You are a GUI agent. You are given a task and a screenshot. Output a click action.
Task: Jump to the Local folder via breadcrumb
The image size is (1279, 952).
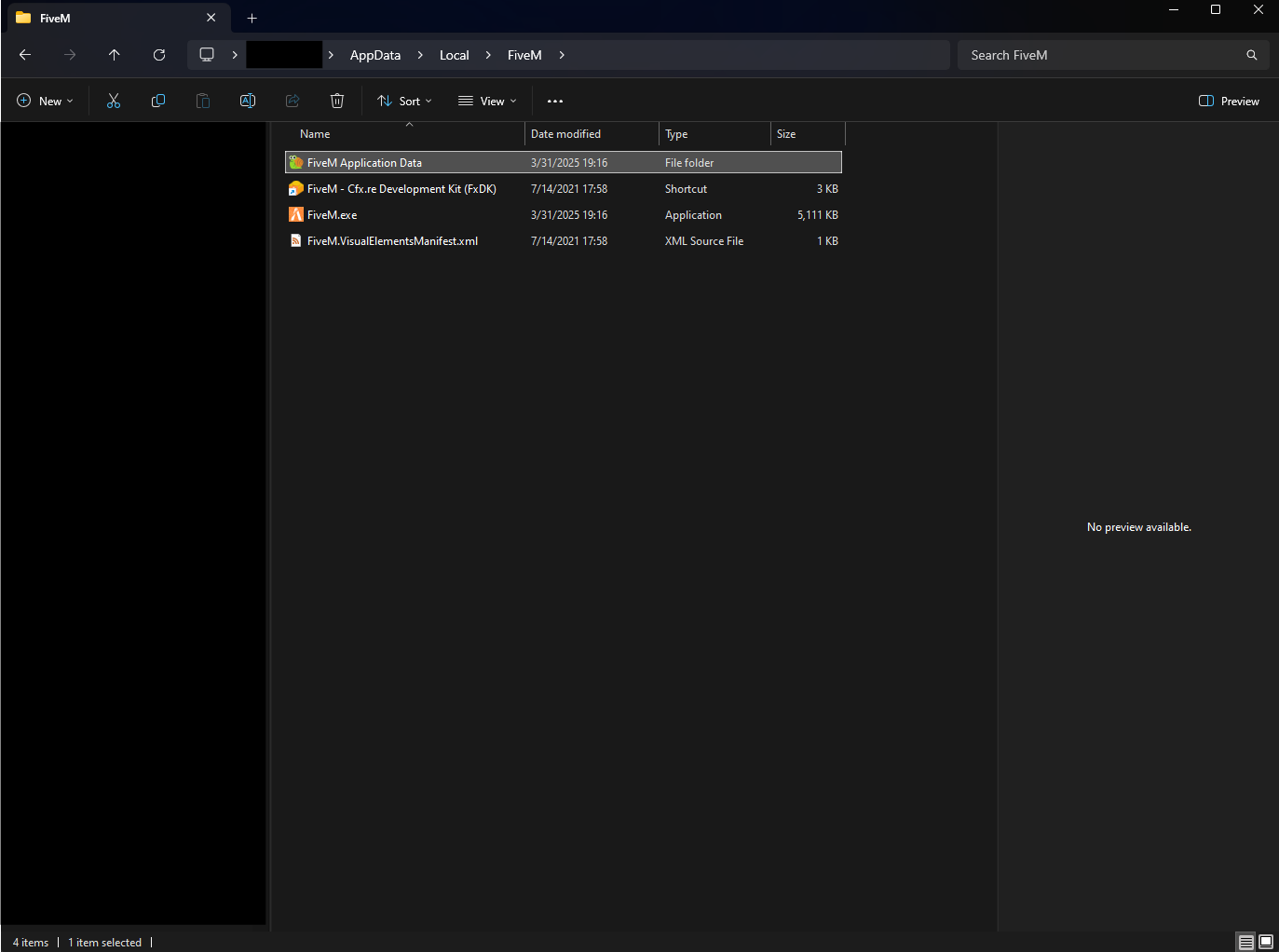click(x=454, y=55)
